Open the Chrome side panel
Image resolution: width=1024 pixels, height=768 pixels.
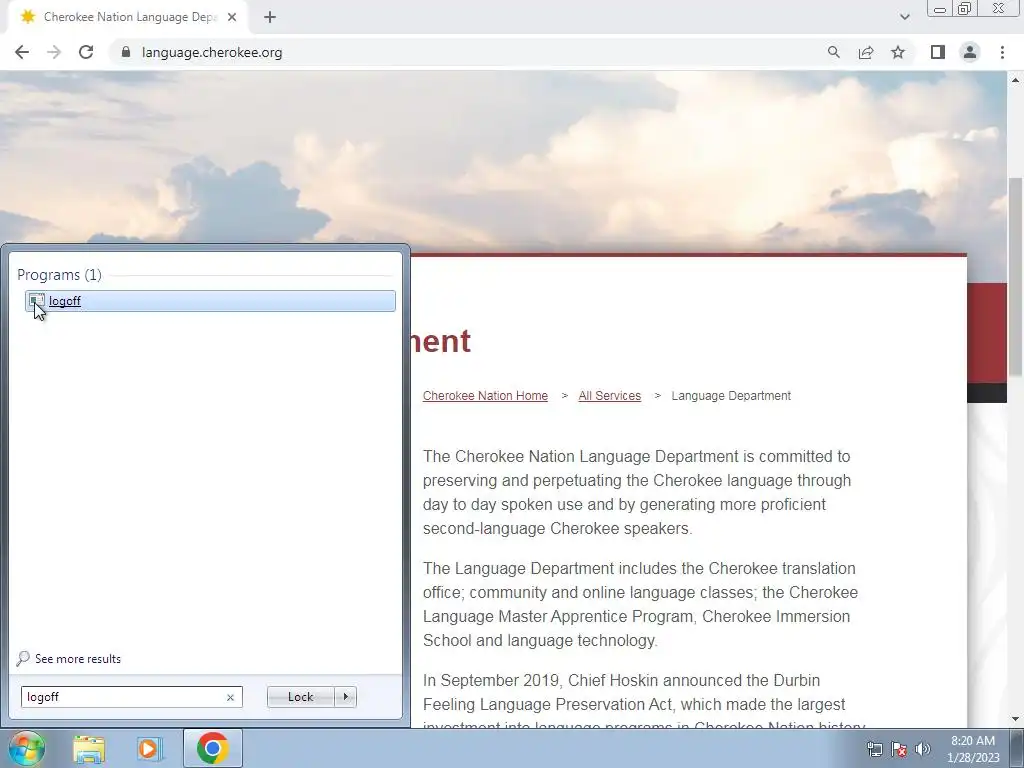coord(938,52)
